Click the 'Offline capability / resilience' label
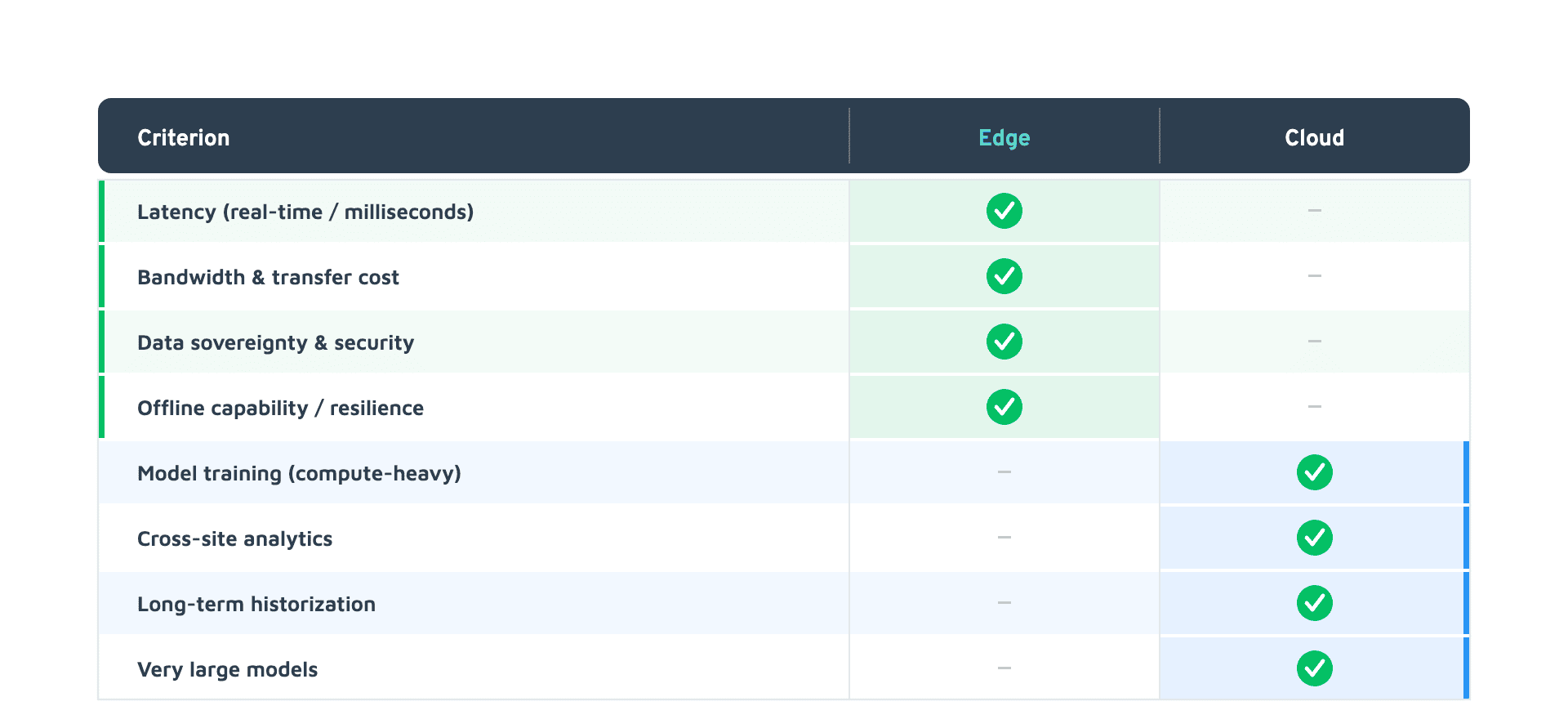Screen dimensions: 1568x706 [280, 409]
